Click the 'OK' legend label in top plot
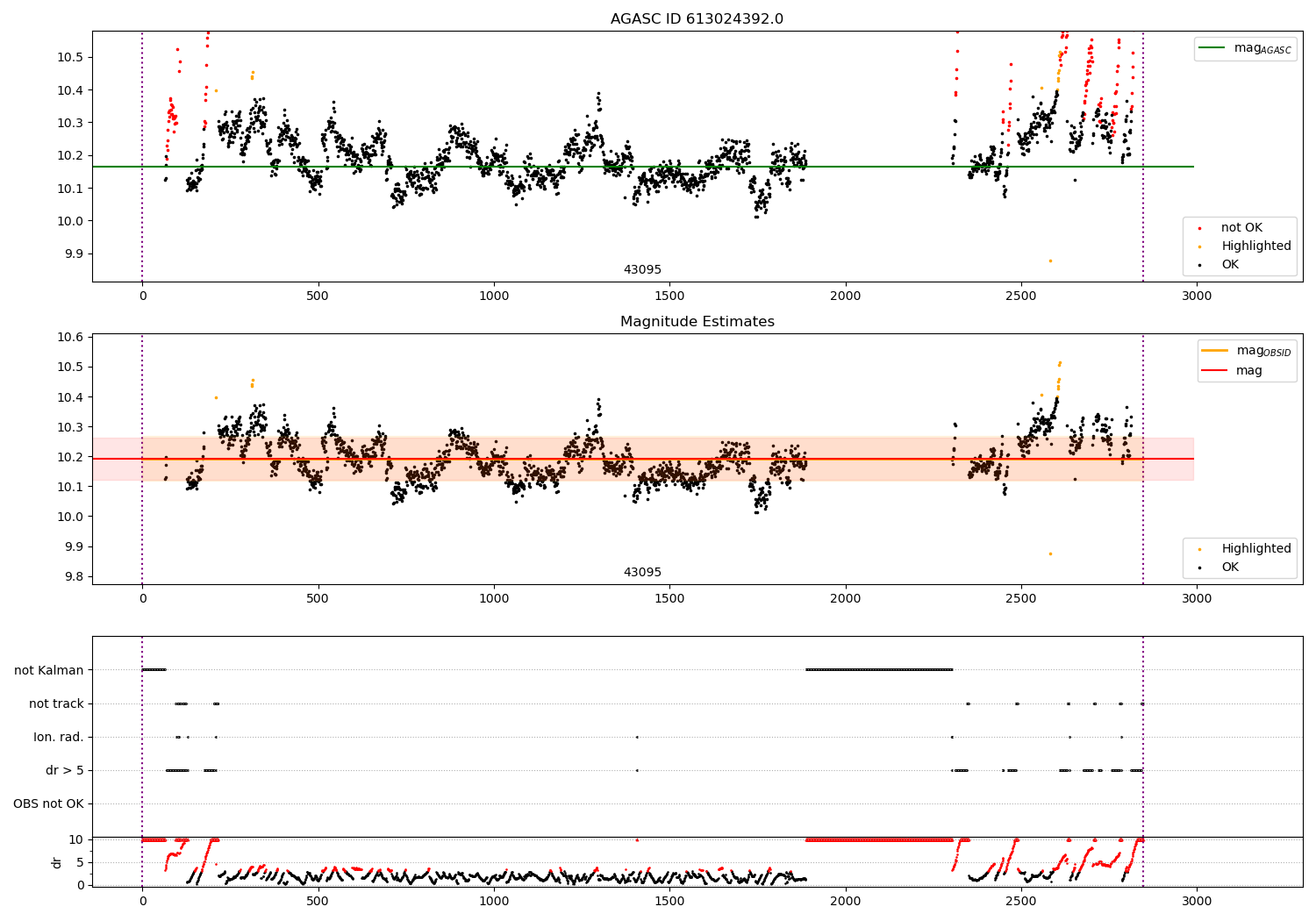Screen dimensions: 1316x921 click(1230, 265)
